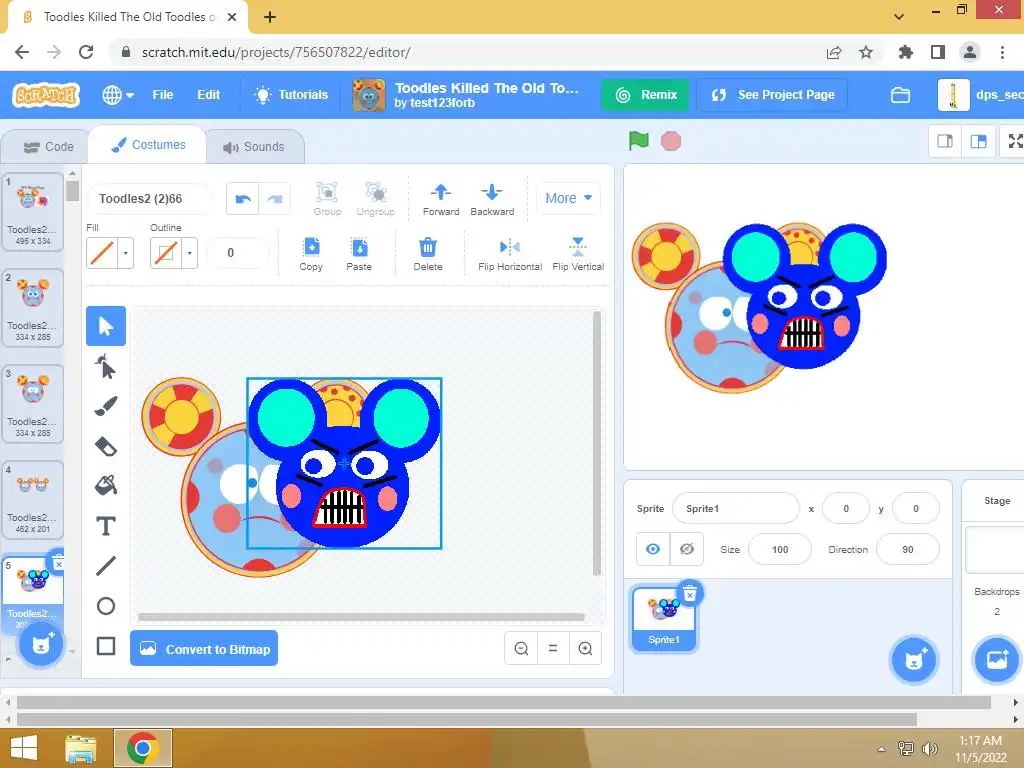
Task: Undo the last costume edit
Action: (243, 199)
